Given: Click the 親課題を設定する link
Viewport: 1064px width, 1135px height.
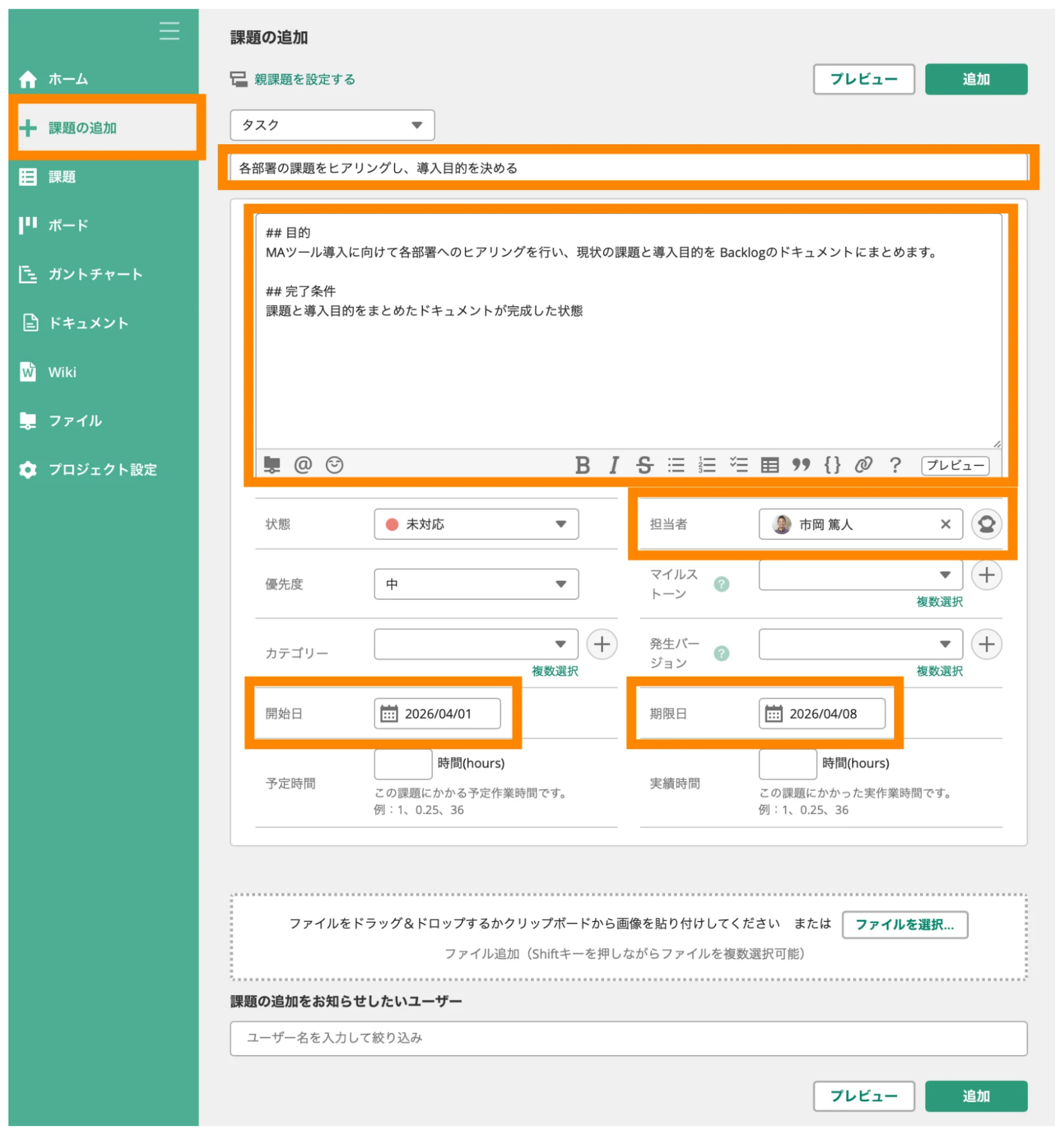Looking at the screenshot, I should [304, 79].
